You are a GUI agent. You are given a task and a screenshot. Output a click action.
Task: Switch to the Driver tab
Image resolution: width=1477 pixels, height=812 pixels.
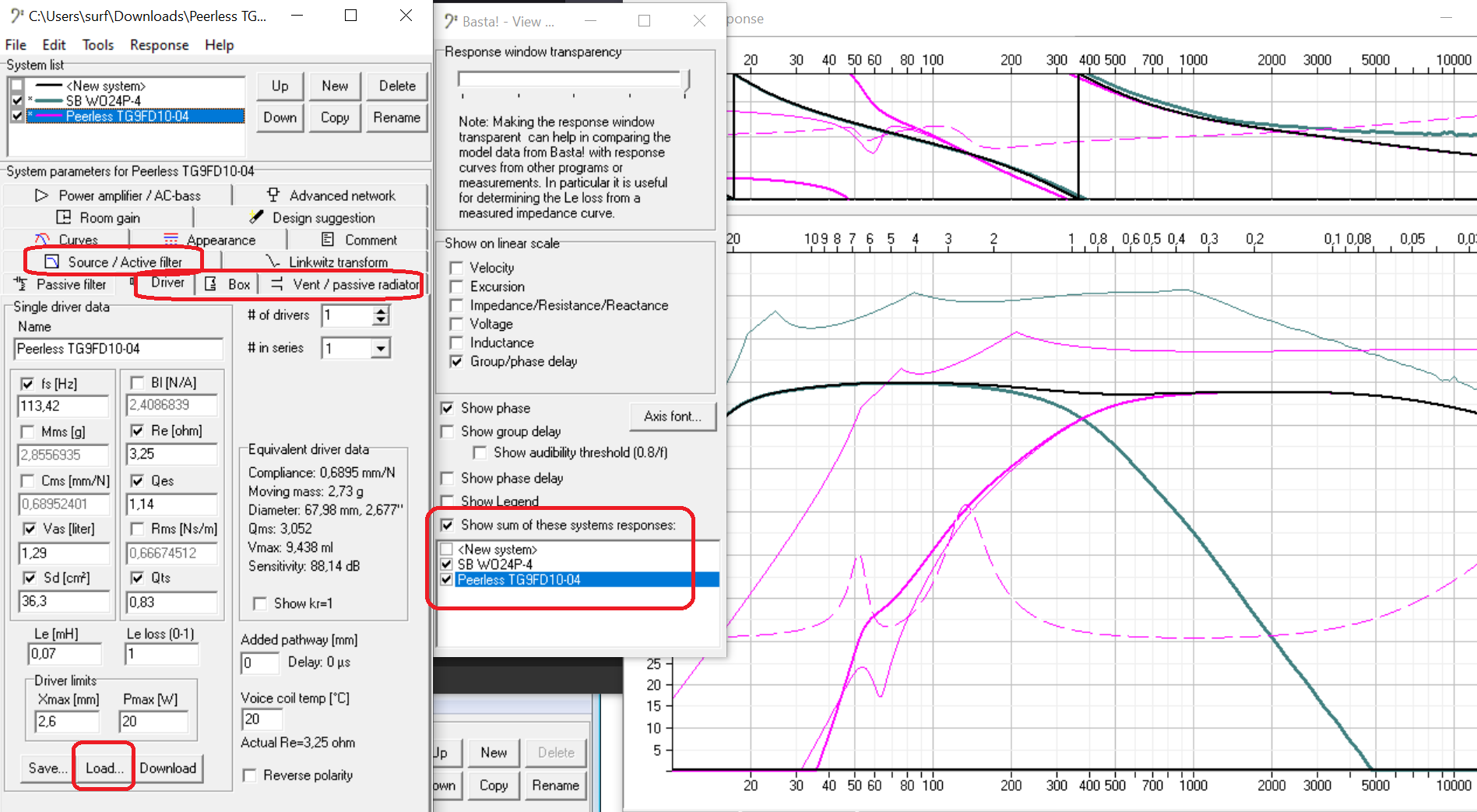(x=167, y=283)
